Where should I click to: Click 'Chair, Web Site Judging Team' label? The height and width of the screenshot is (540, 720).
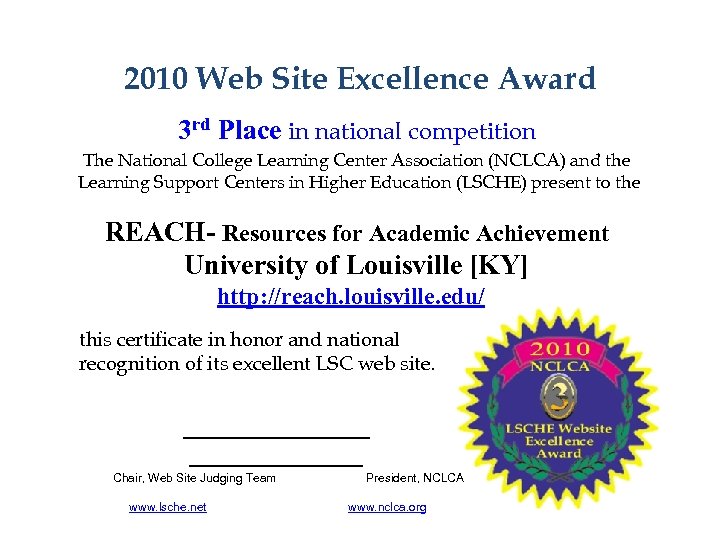tap(194, 478)
